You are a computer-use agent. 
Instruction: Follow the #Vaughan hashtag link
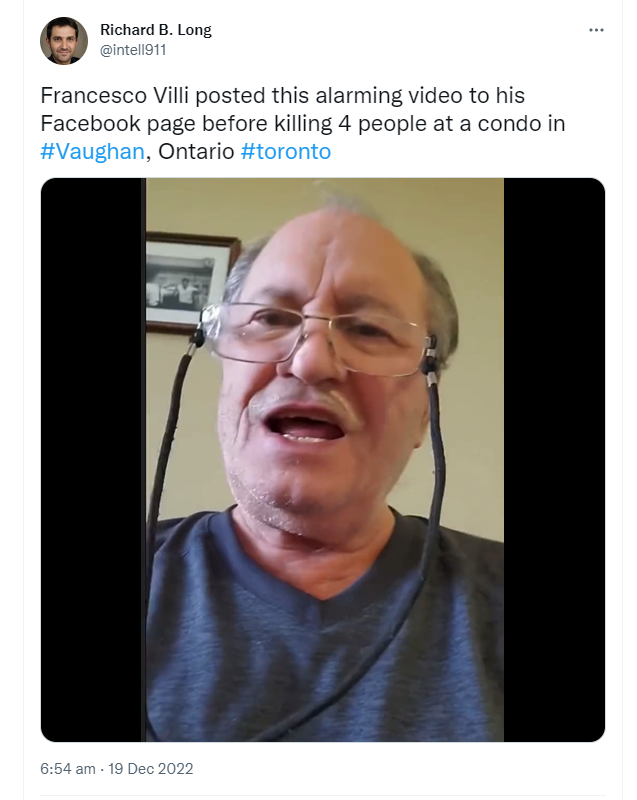[92, 152]
